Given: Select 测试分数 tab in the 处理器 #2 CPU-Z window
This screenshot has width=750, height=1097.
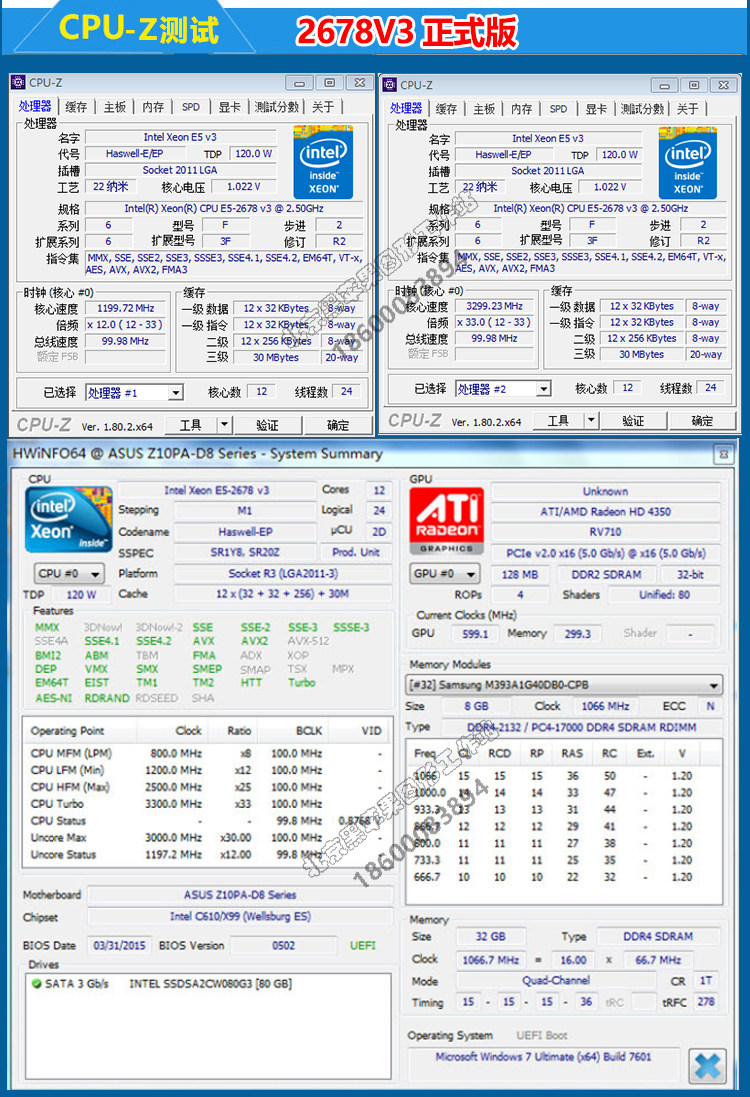Looking at the screenshot, I should point(643,109).
